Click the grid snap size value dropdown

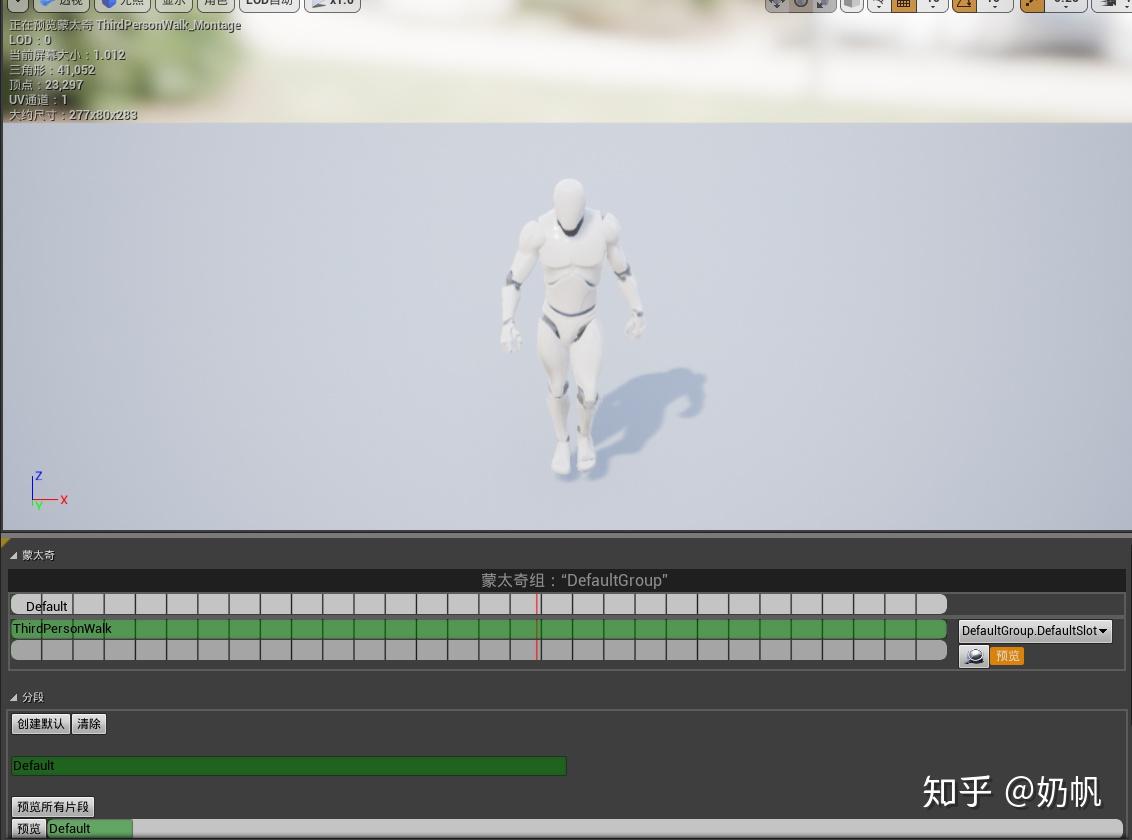[933, 5]
